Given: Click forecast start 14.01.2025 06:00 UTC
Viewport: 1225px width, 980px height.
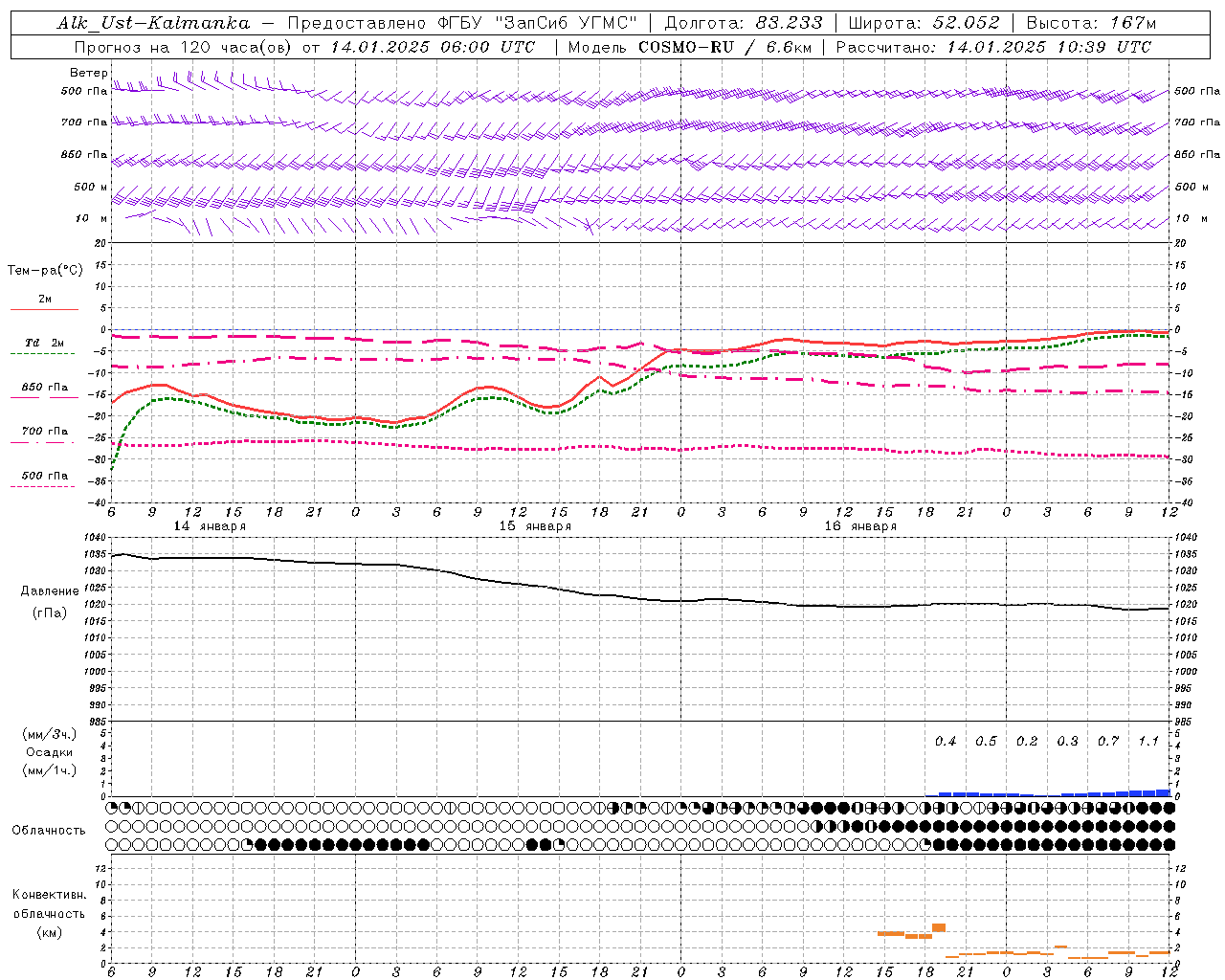Looking at the screenshot, I should [433, 47].
